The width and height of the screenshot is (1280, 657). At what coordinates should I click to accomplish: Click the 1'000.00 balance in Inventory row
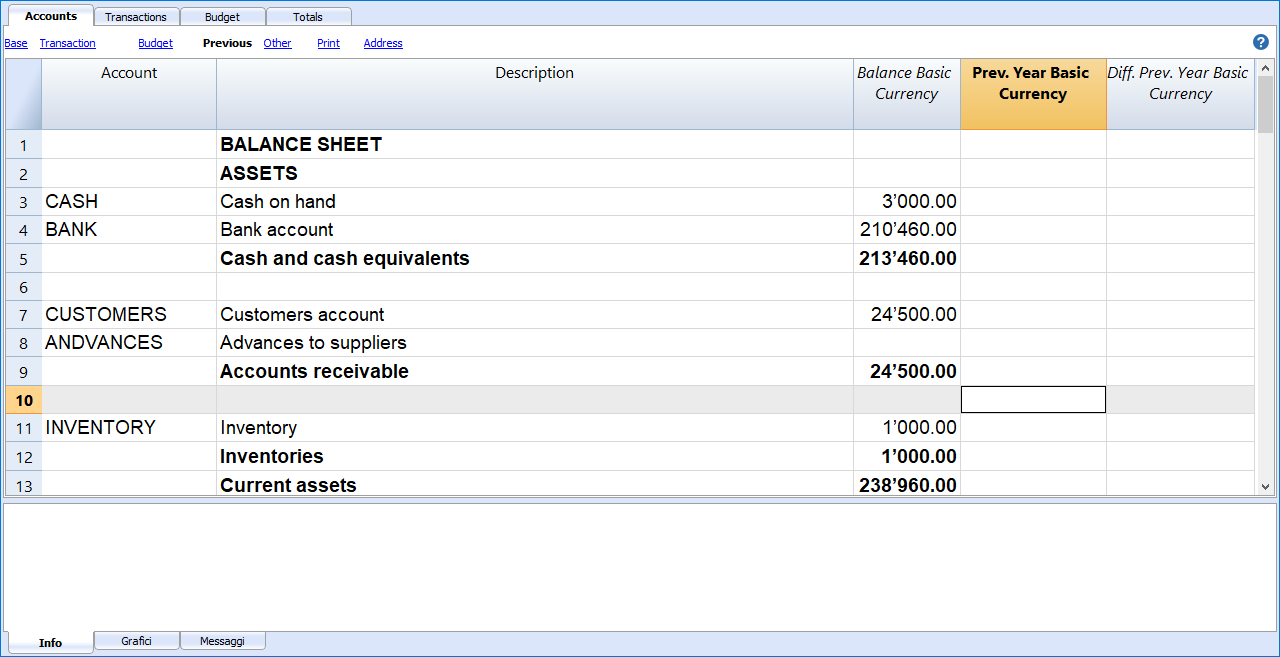click(x=907, y=428)
